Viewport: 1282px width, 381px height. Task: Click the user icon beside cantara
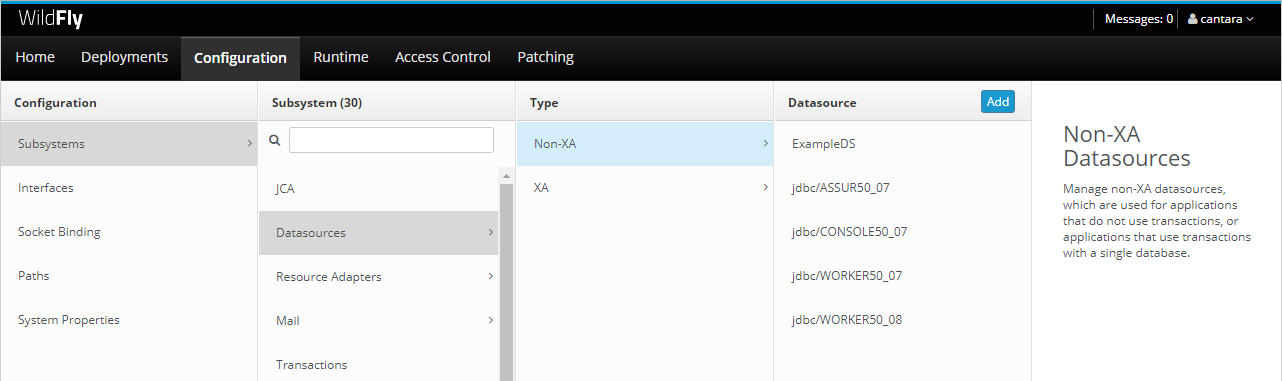(x=1192, y=19)
